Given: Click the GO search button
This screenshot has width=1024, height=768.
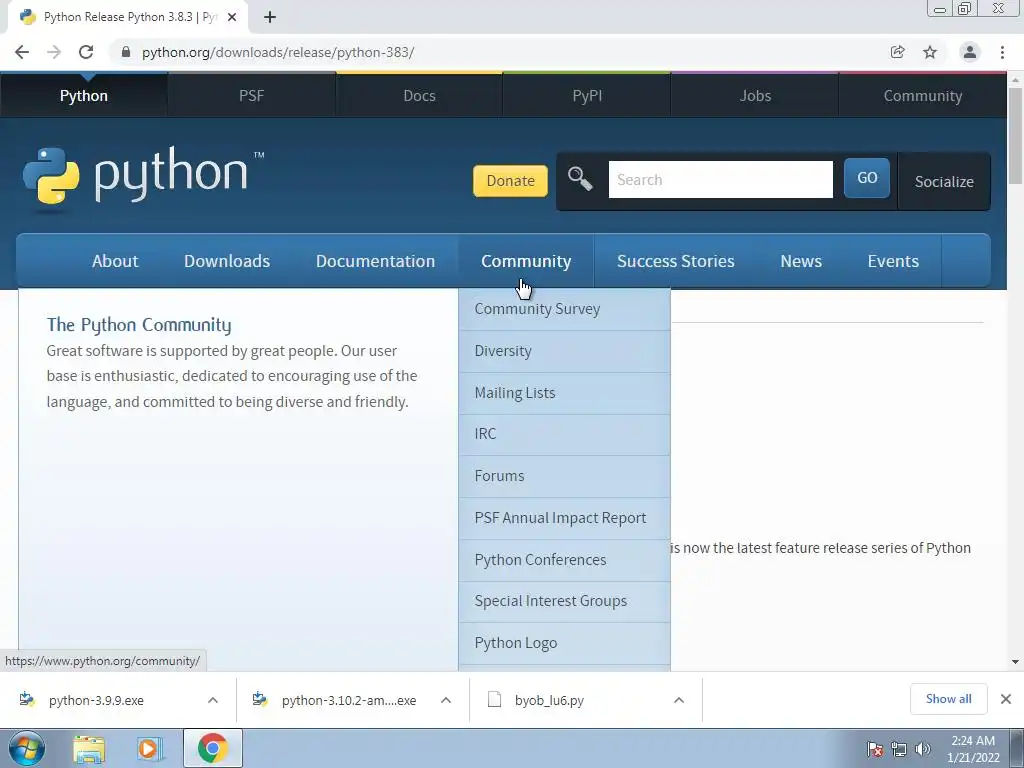Looking at the screenshot, I should click(x=867, y=178).
